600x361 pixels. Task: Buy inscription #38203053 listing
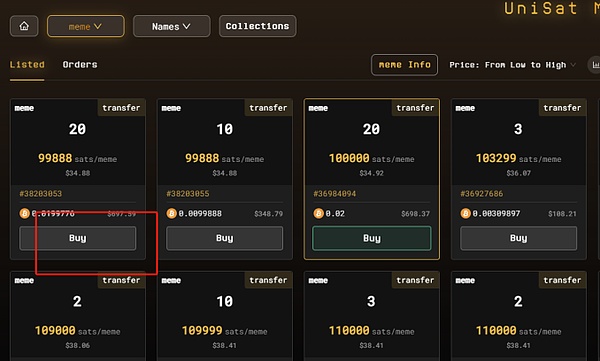pos(78,238)
